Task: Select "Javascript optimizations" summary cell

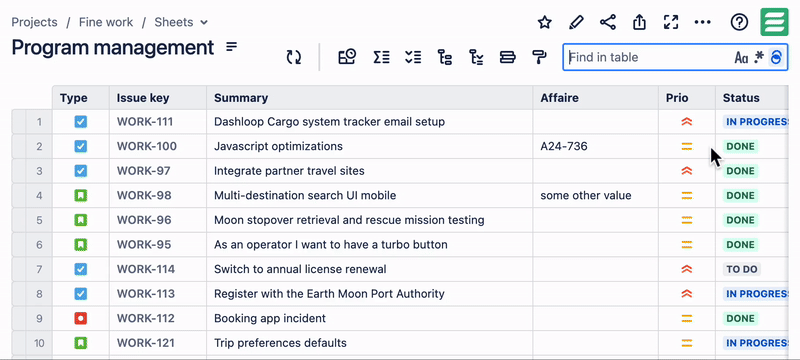Action: click(370, 146)
